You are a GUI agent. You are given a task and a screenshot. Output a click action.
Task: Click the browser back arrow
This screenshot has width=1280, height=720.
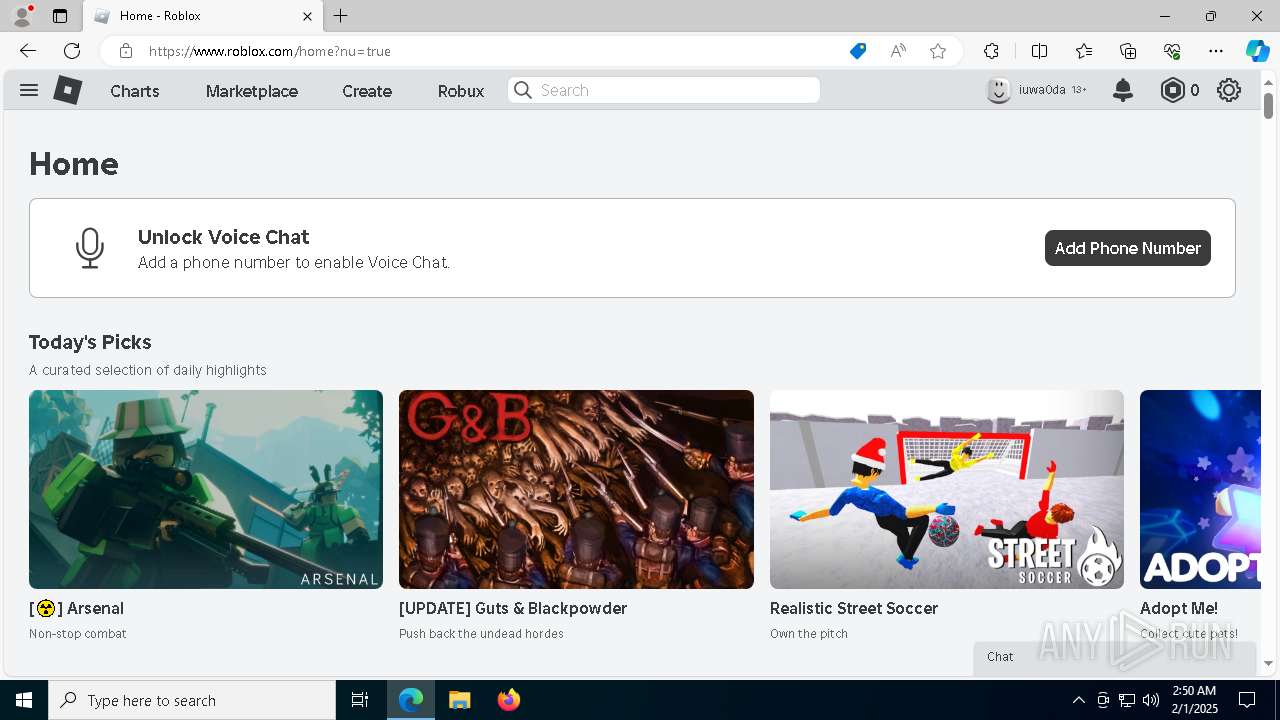28,51
